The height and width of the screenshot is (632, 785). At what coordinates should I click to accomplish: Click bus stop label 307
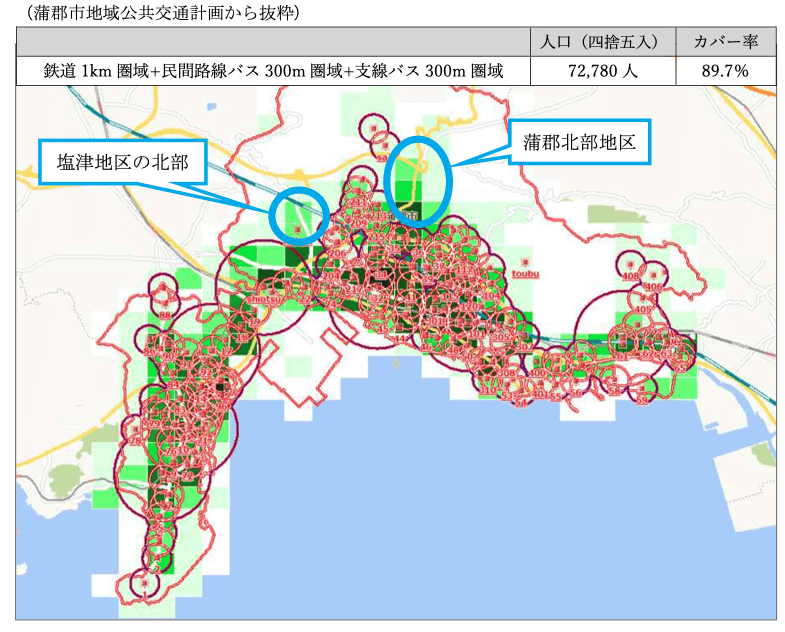coord(524,347)
